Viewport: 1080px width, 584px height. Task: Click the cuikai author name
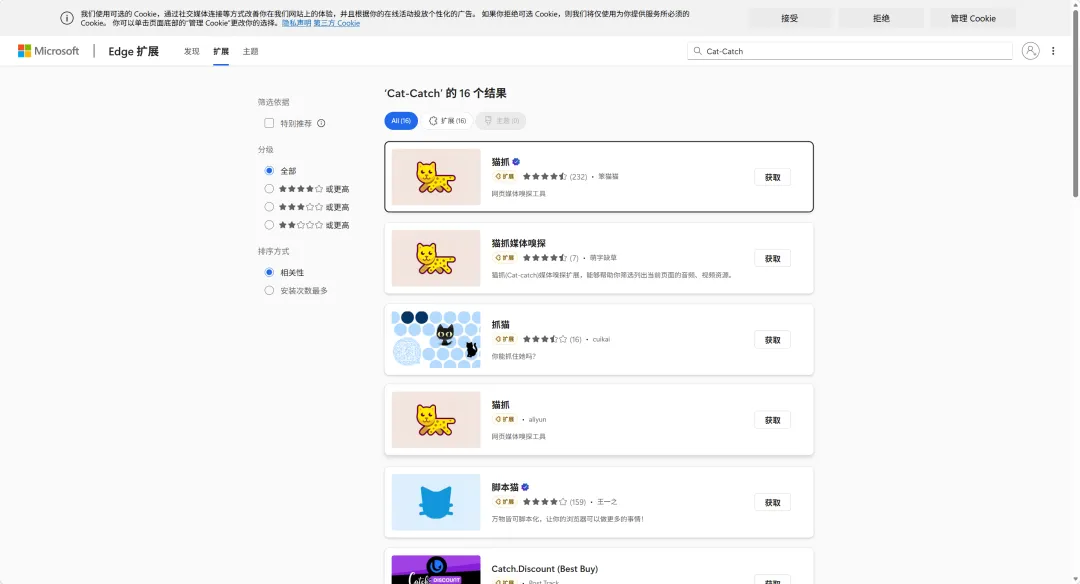(x=601, y=339)
